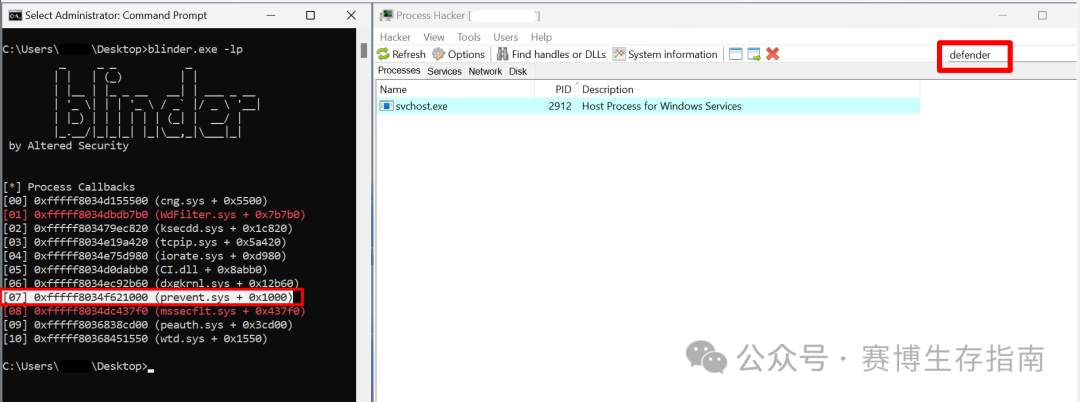
Task: Click the Refresh toolbar button
Action: [402, 54]
